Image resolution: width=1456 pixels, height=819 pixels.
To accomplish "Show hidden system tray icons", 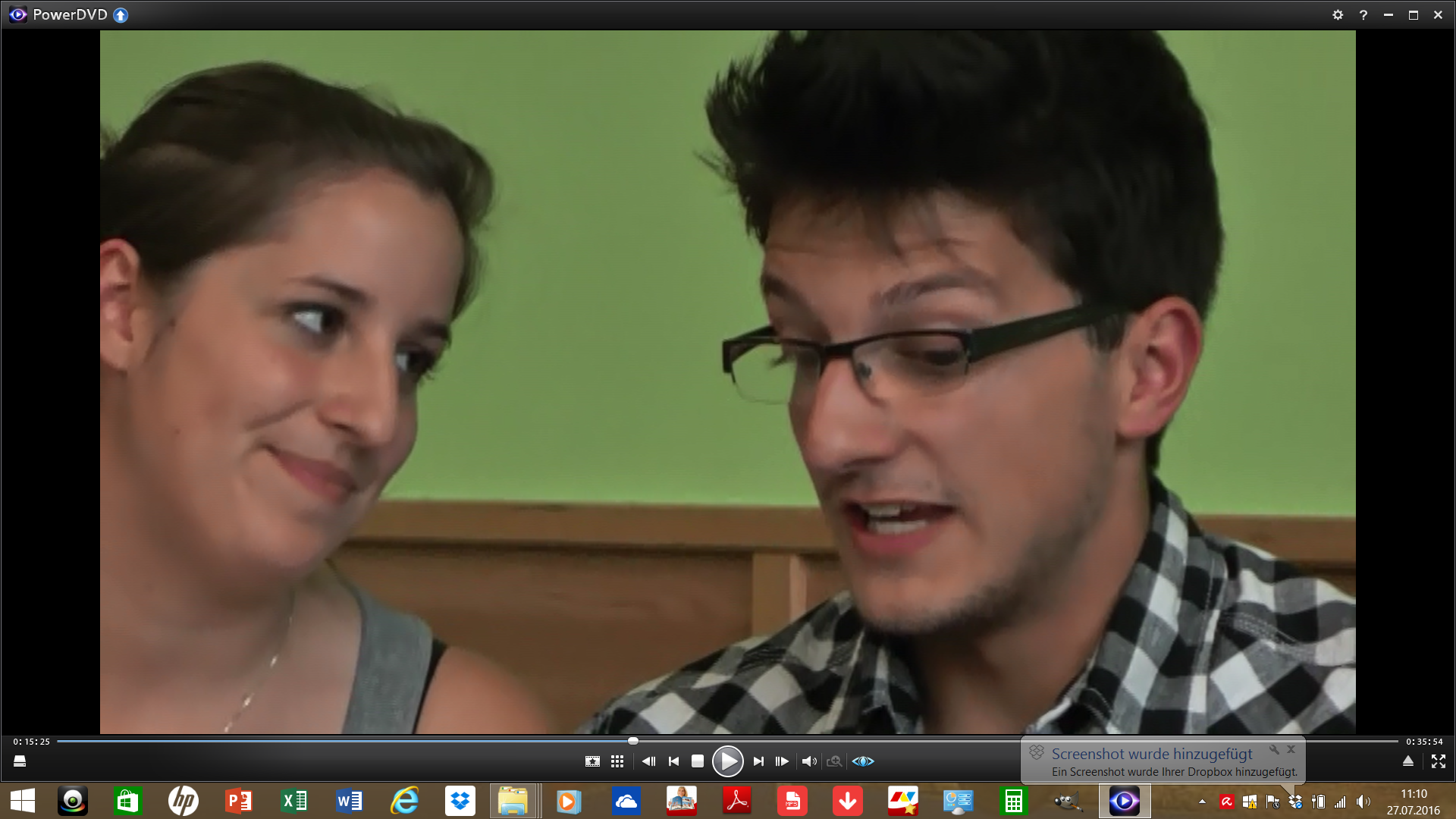I will [x=1202, y=802].
